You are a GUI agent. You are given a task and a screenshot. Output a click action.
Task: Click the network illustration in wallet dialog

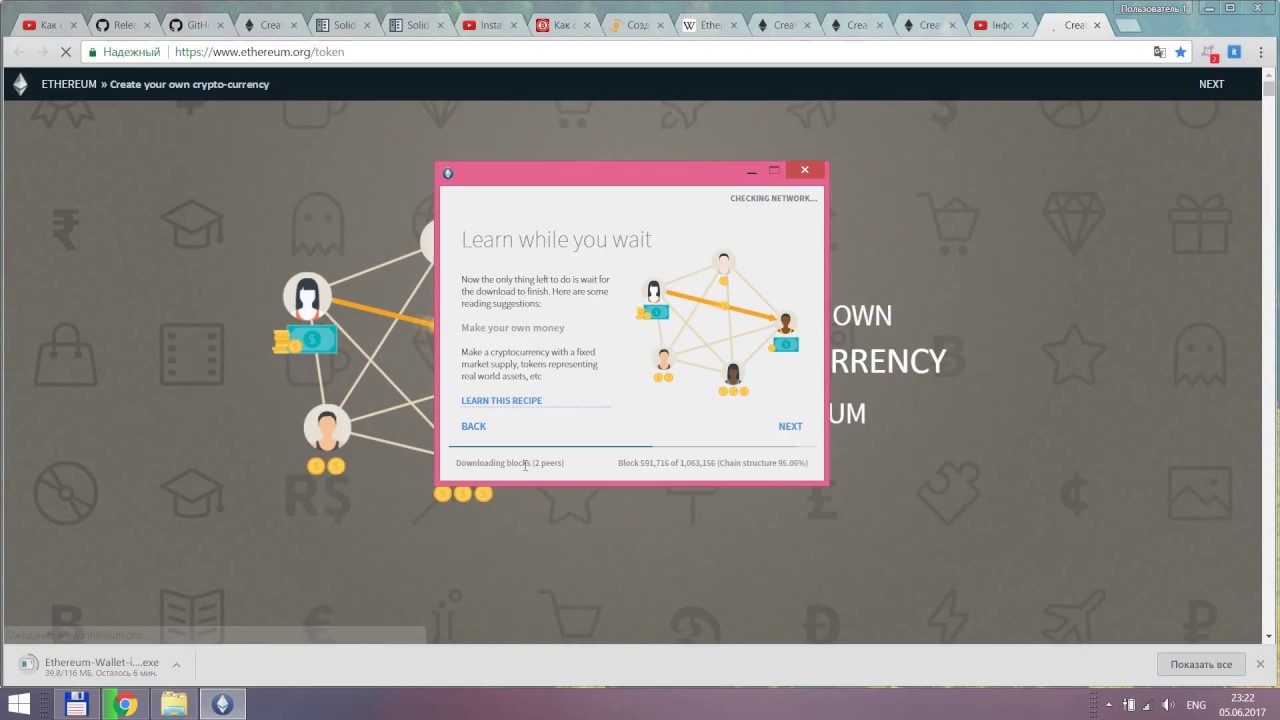pos(718,324)
